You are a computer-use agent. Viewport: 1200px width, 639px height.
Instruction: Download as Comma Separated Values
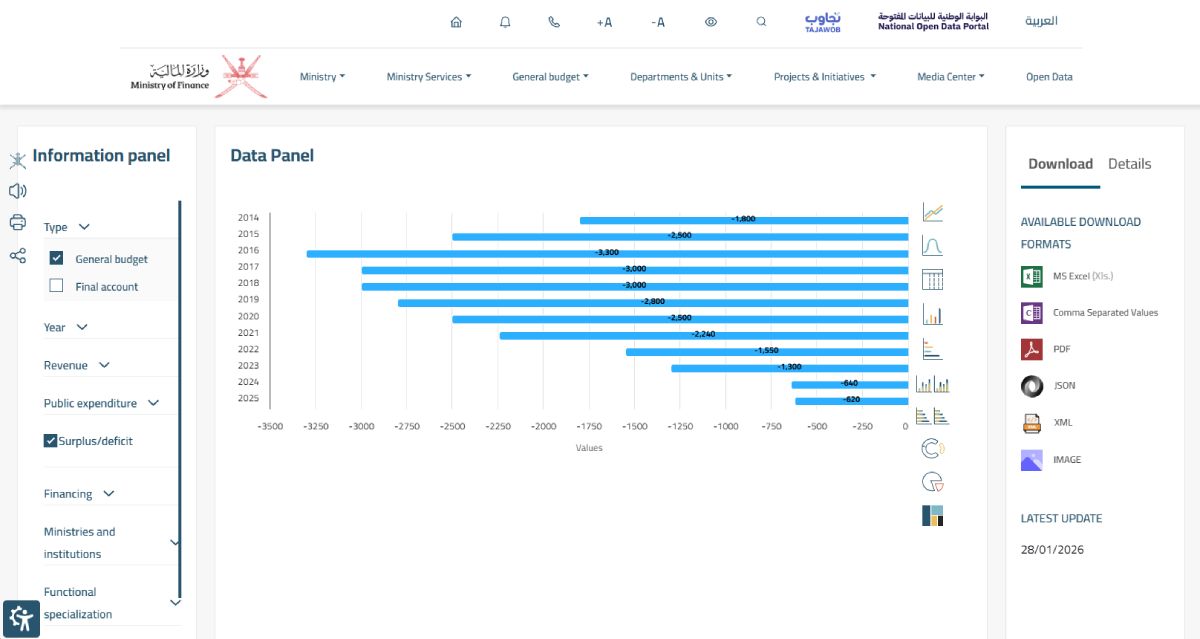click(1090, 313)
